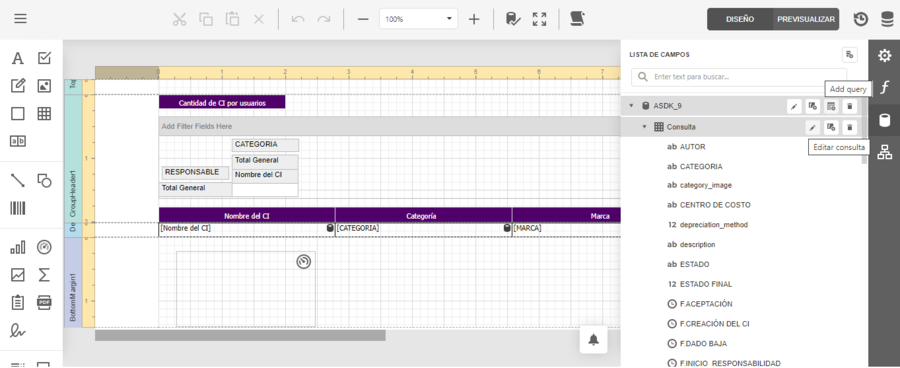Click the field list search box
Screen dimensions: 900x368
coord(739,77)
